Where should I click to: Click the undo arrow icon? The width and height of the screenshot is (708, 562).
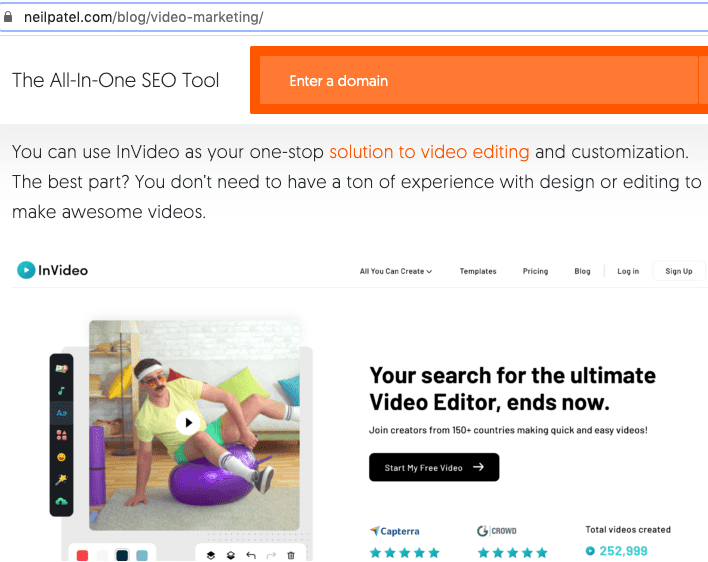point(251,555)
